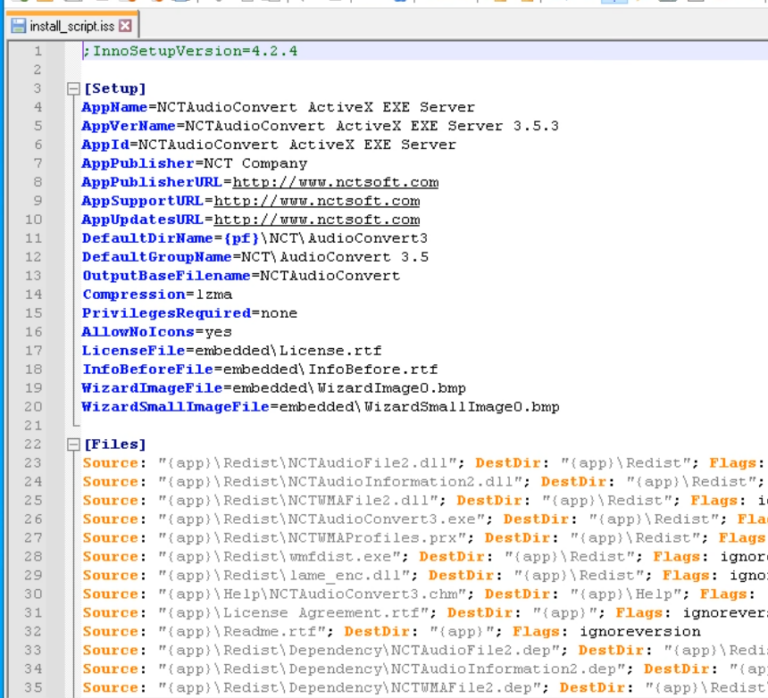Screen dimensions: 768x698
Task: Collapse the [Files] section fold marker
Action: [x=72, y=444]
